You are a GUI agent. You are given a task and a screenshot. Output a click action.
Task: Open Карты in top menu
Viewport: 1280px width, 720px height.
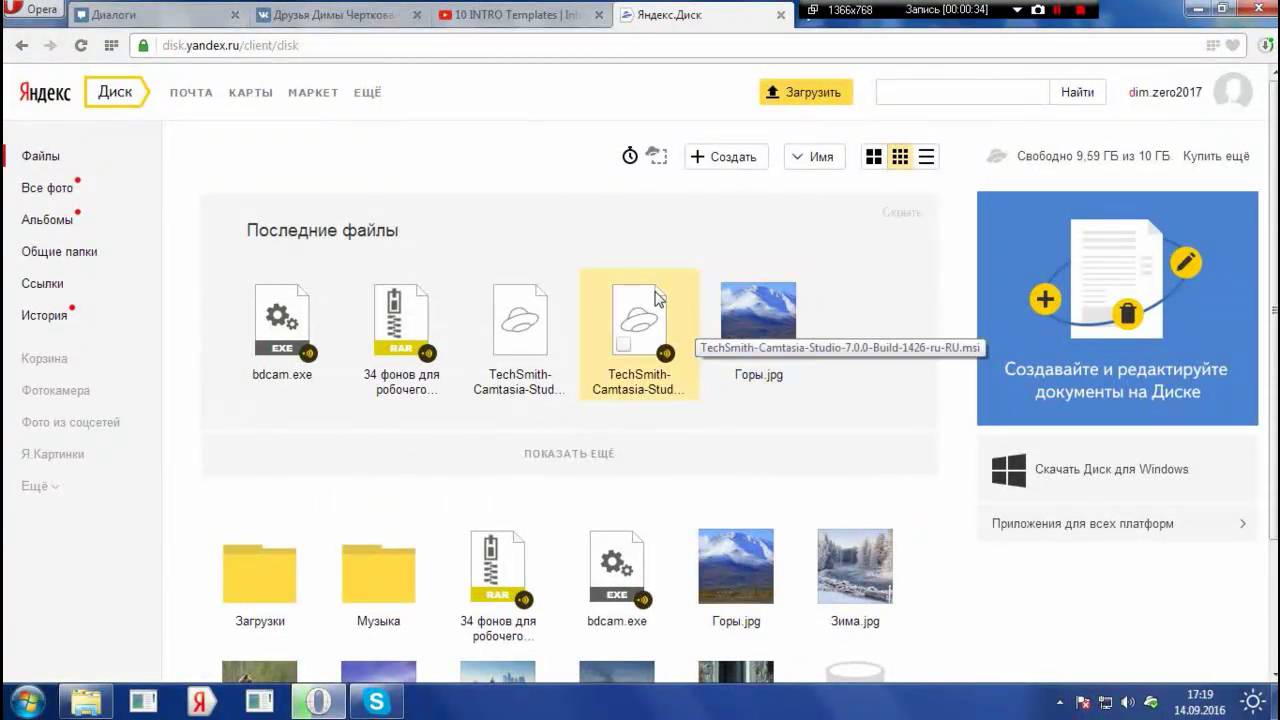coord(250,92)
